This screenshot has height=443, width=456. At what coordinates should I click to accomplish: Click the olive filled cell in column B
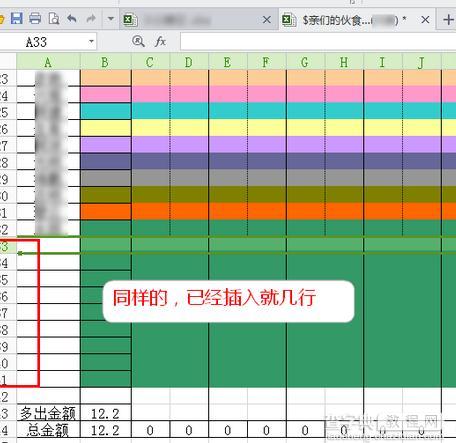[106, 195]
